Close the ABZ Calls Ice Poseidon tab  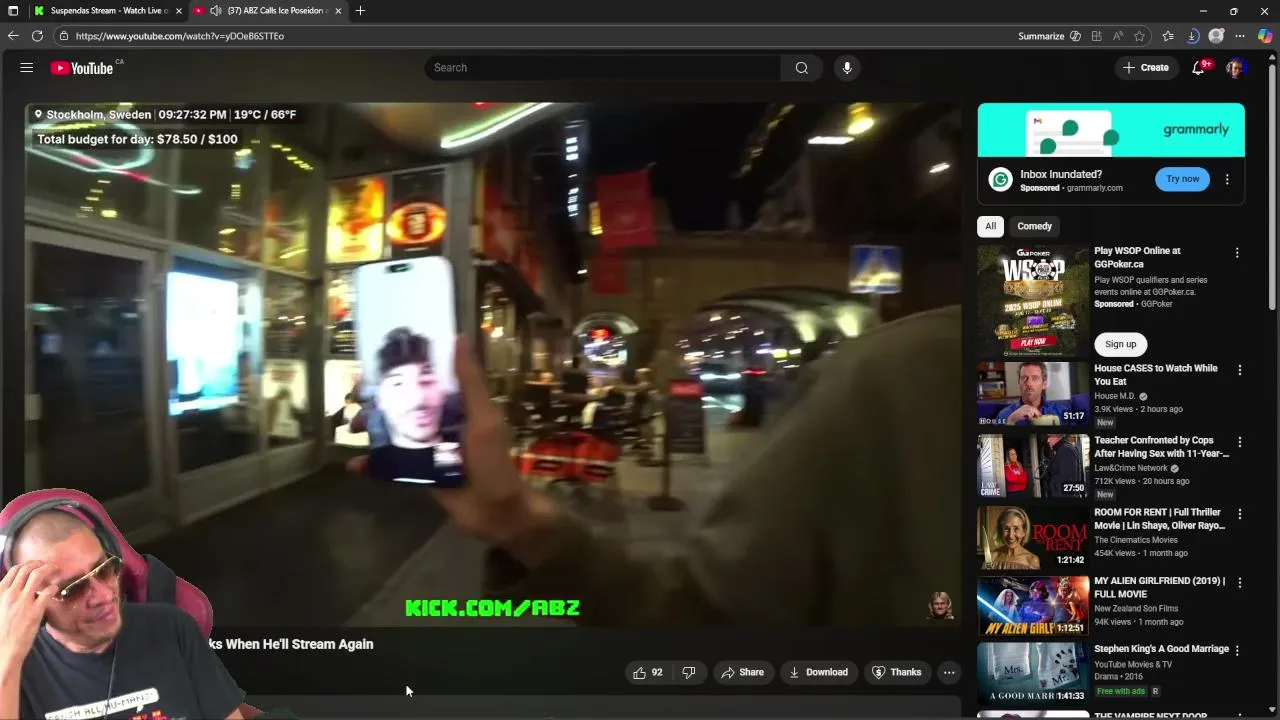(x=338, y=11)
